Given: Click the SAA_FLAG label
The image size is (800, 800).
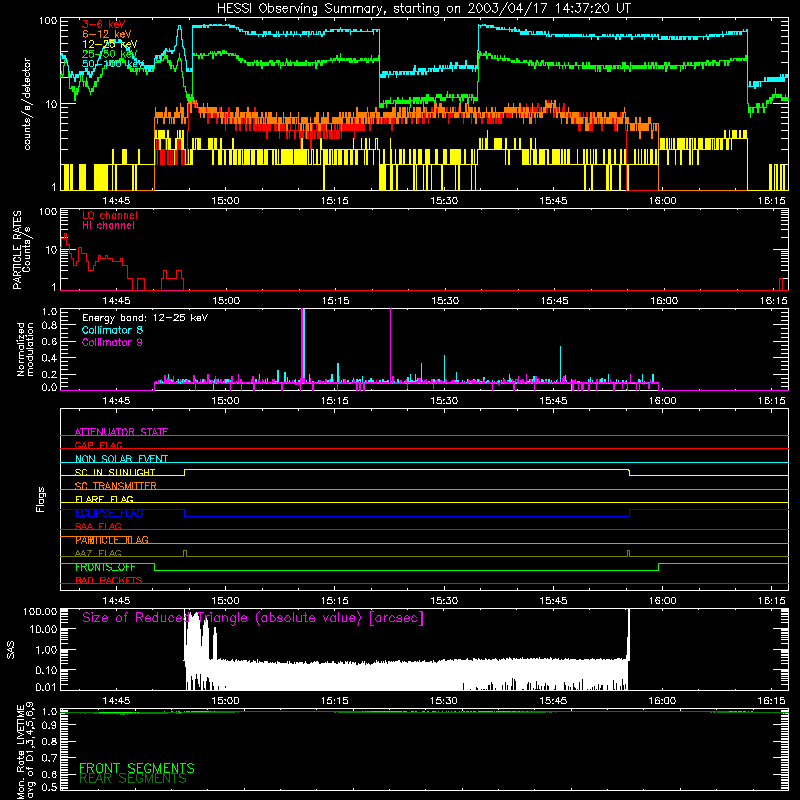Looking at the screenshot, I should (x=98, y=526).
